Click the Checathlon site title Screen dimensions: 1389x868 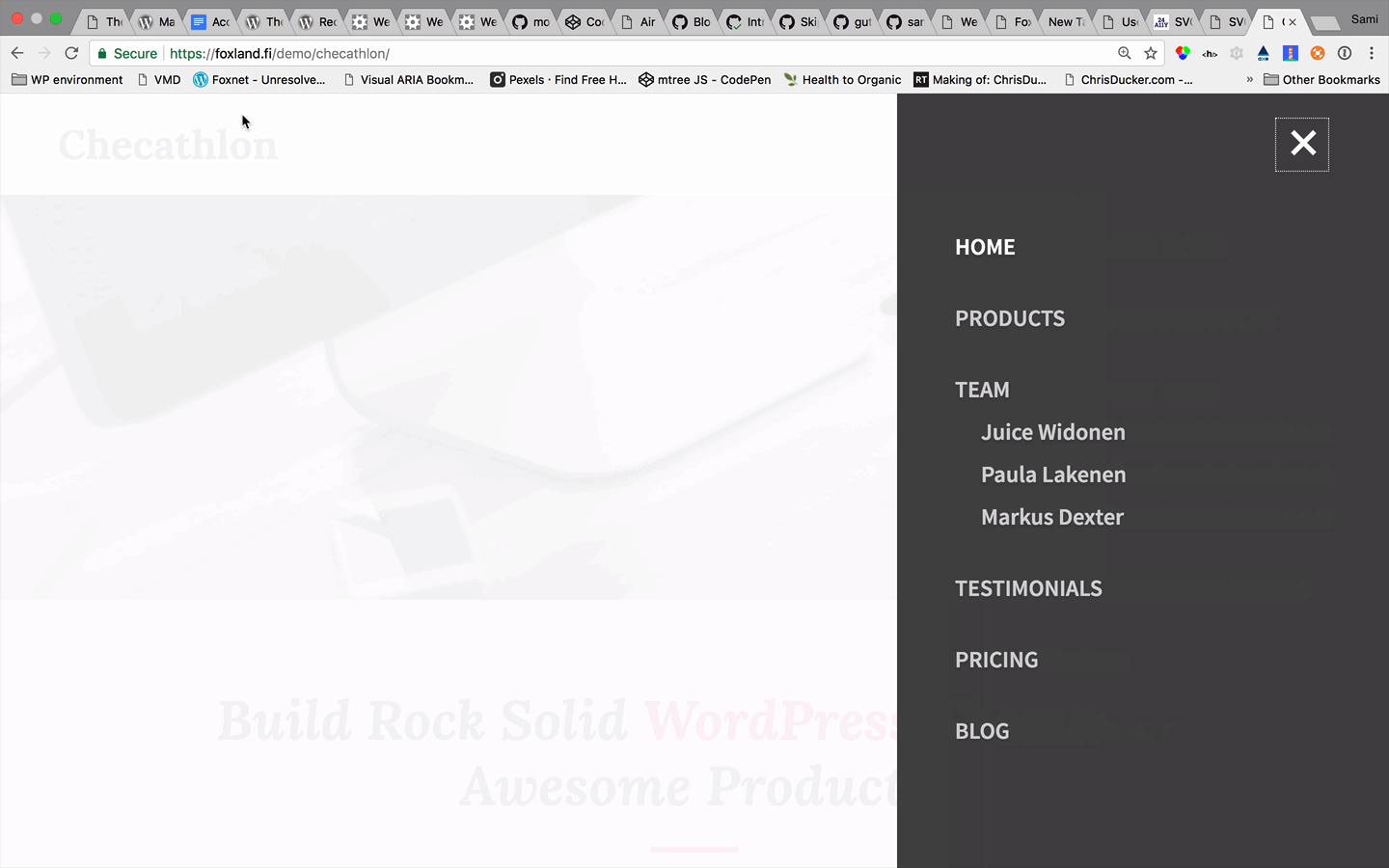tap(168, 145)
